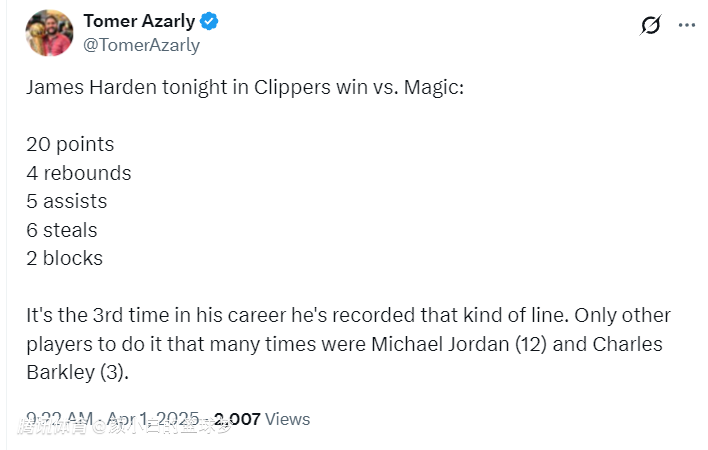
Task: Open Tomer Azarly's profile picture
Action: coord(48,33)
